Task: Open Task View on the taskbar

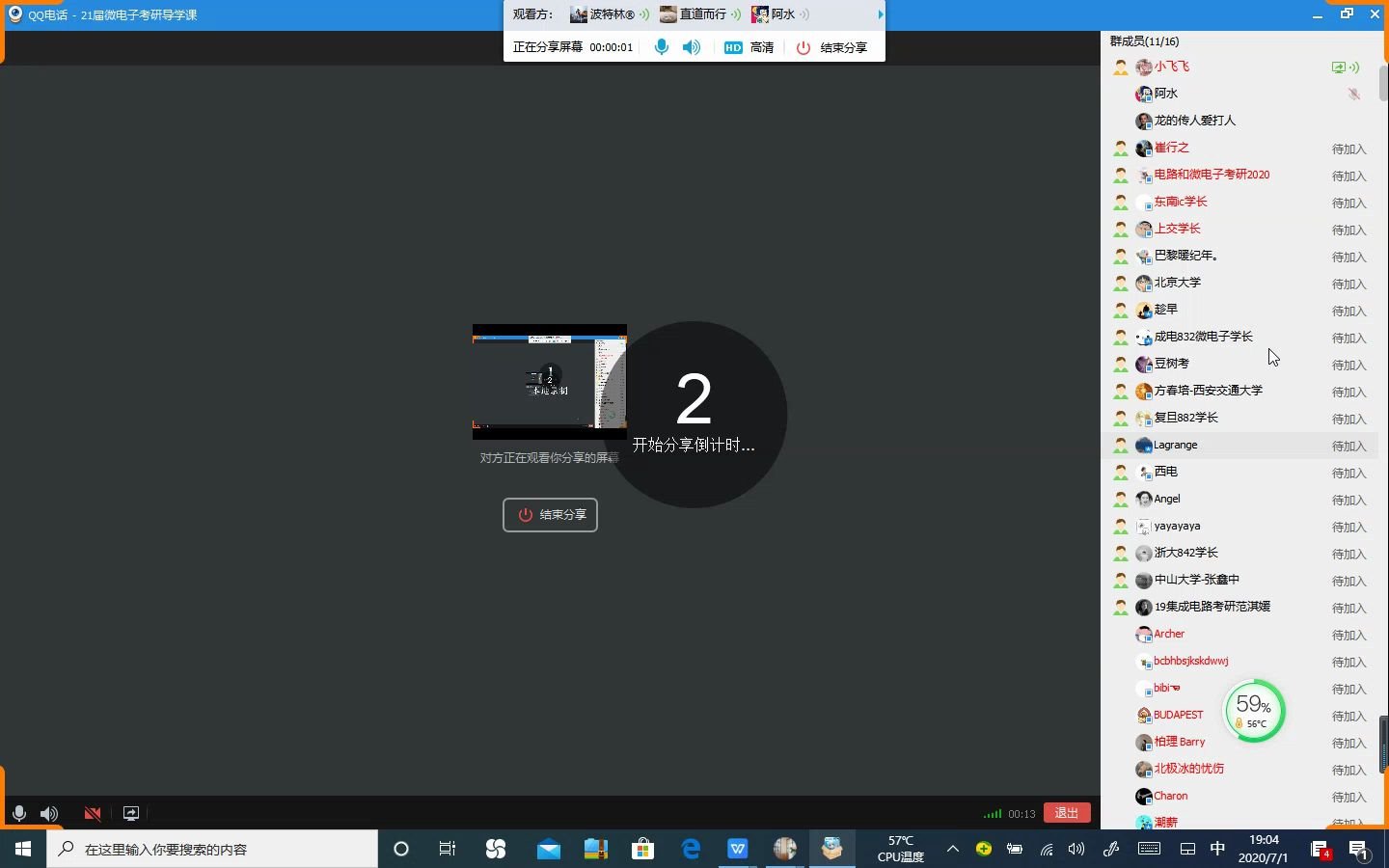Action: 448,849
